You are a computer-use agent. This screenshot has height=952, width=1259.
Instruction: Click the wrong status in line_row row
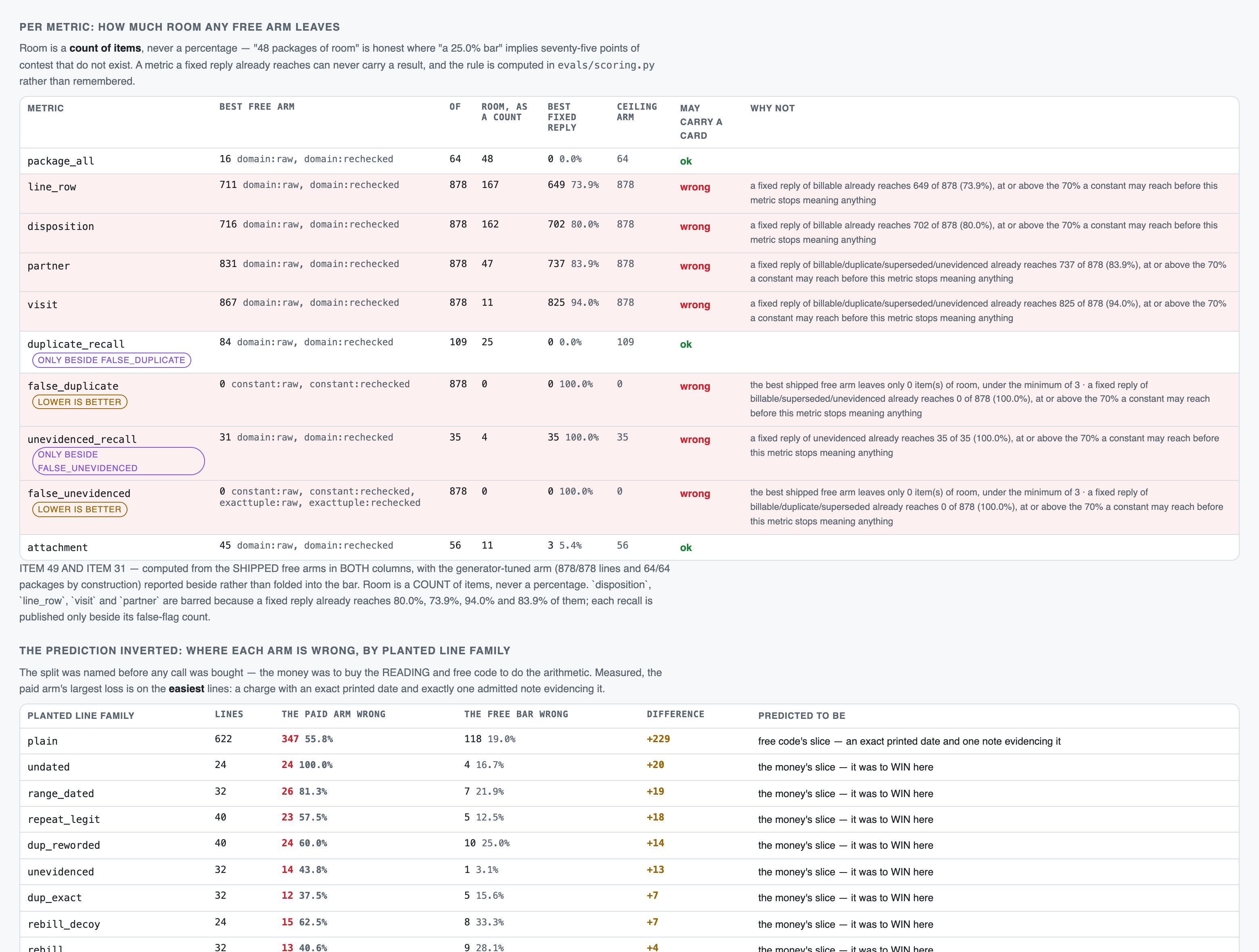pyautogui.click(x=695, y=187)
